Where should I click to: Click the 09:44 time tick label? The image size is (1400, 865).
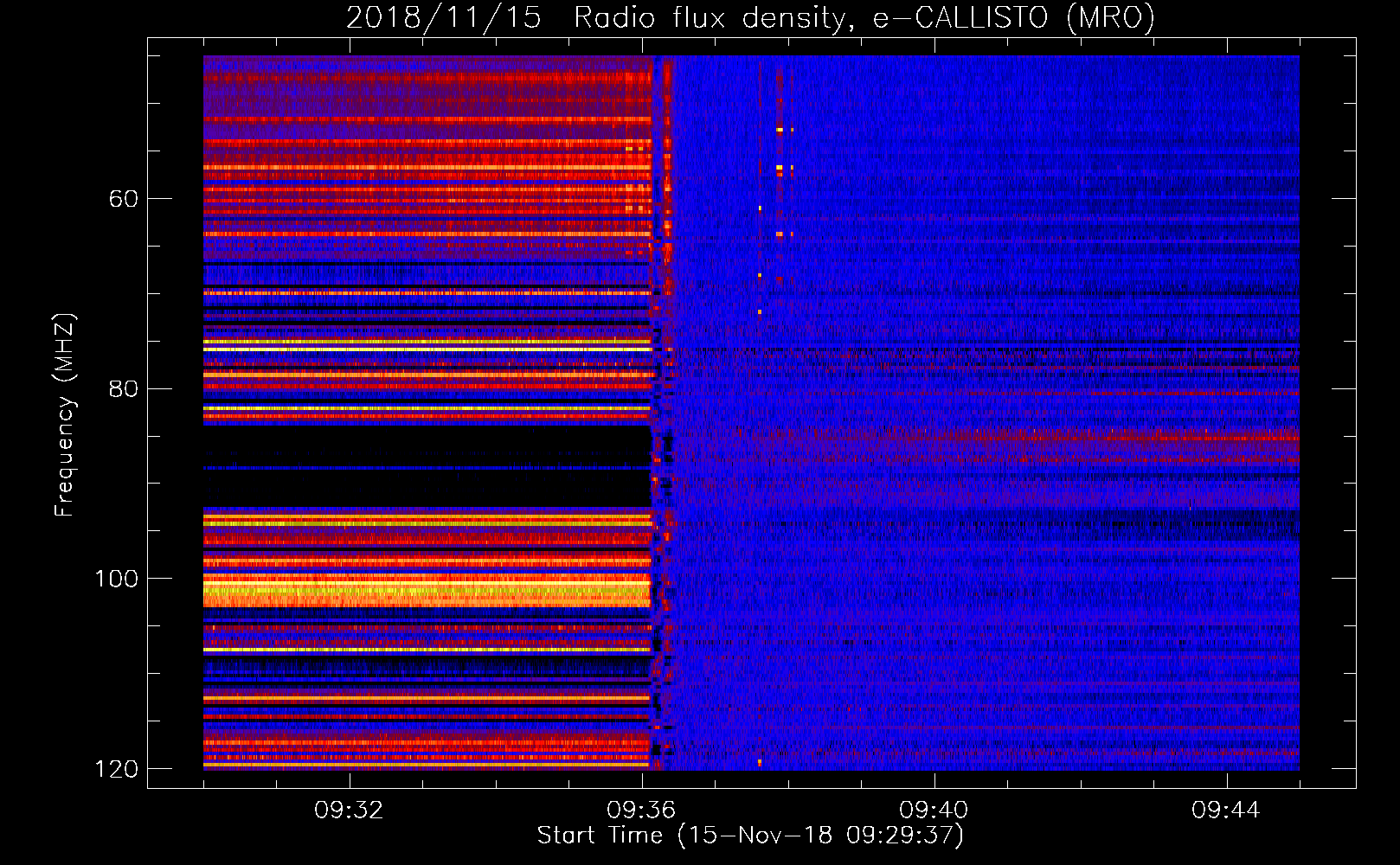click(1226, 811)
